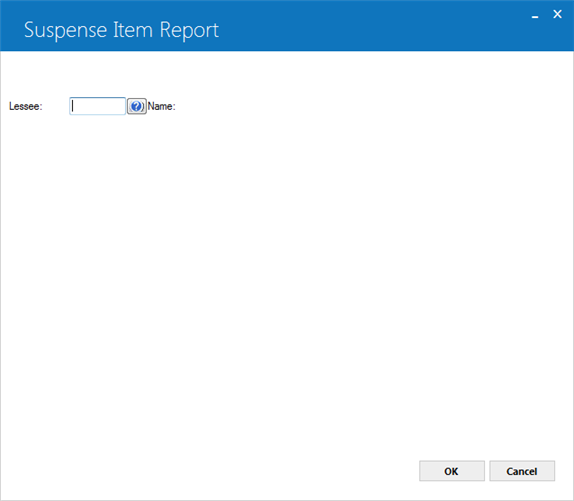Click the Name label beside lookup
This screenshot has height=501, width=574.
pos(161,106)
